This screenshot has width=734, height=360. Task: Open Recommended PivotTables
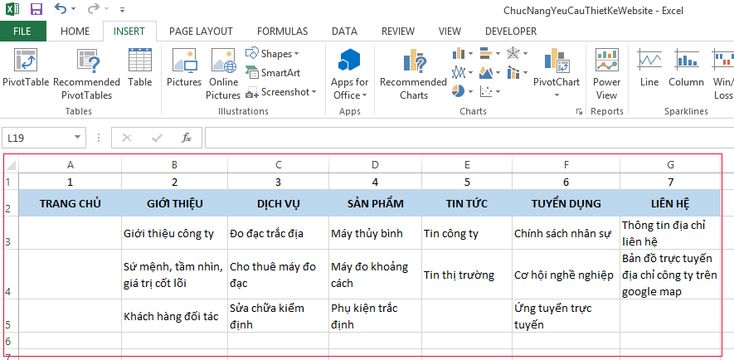(87, 74)
